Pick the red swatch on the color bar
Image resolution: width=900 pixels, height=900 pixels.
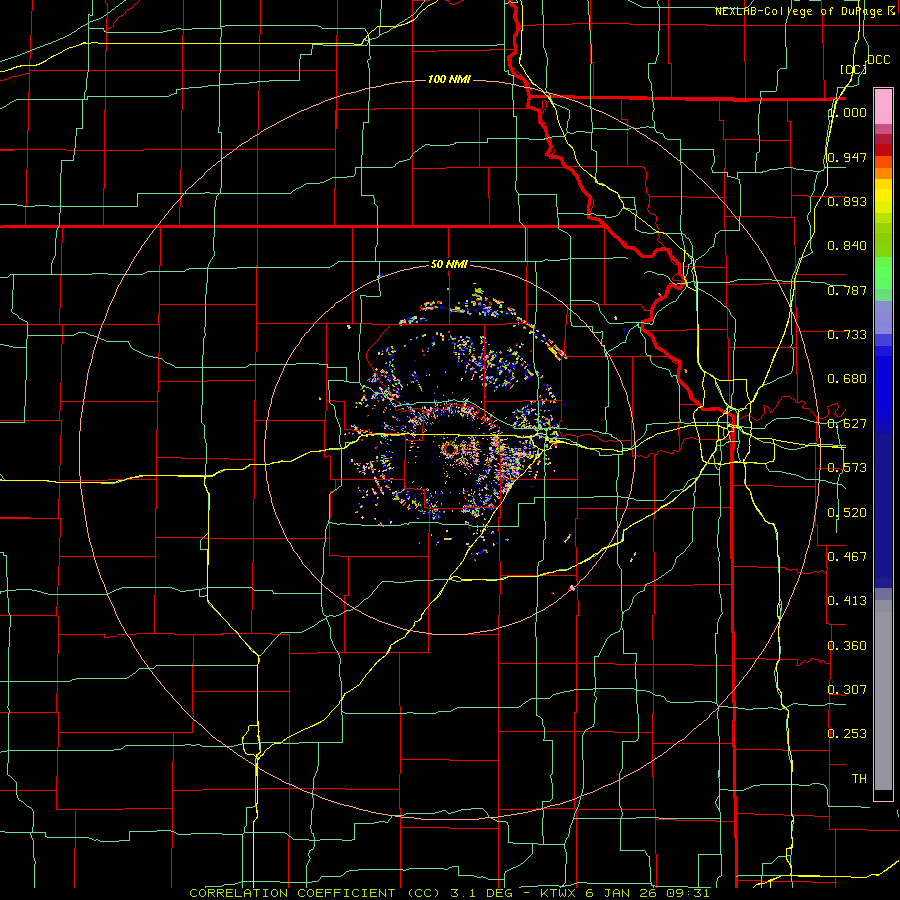[x=883, y=150]
